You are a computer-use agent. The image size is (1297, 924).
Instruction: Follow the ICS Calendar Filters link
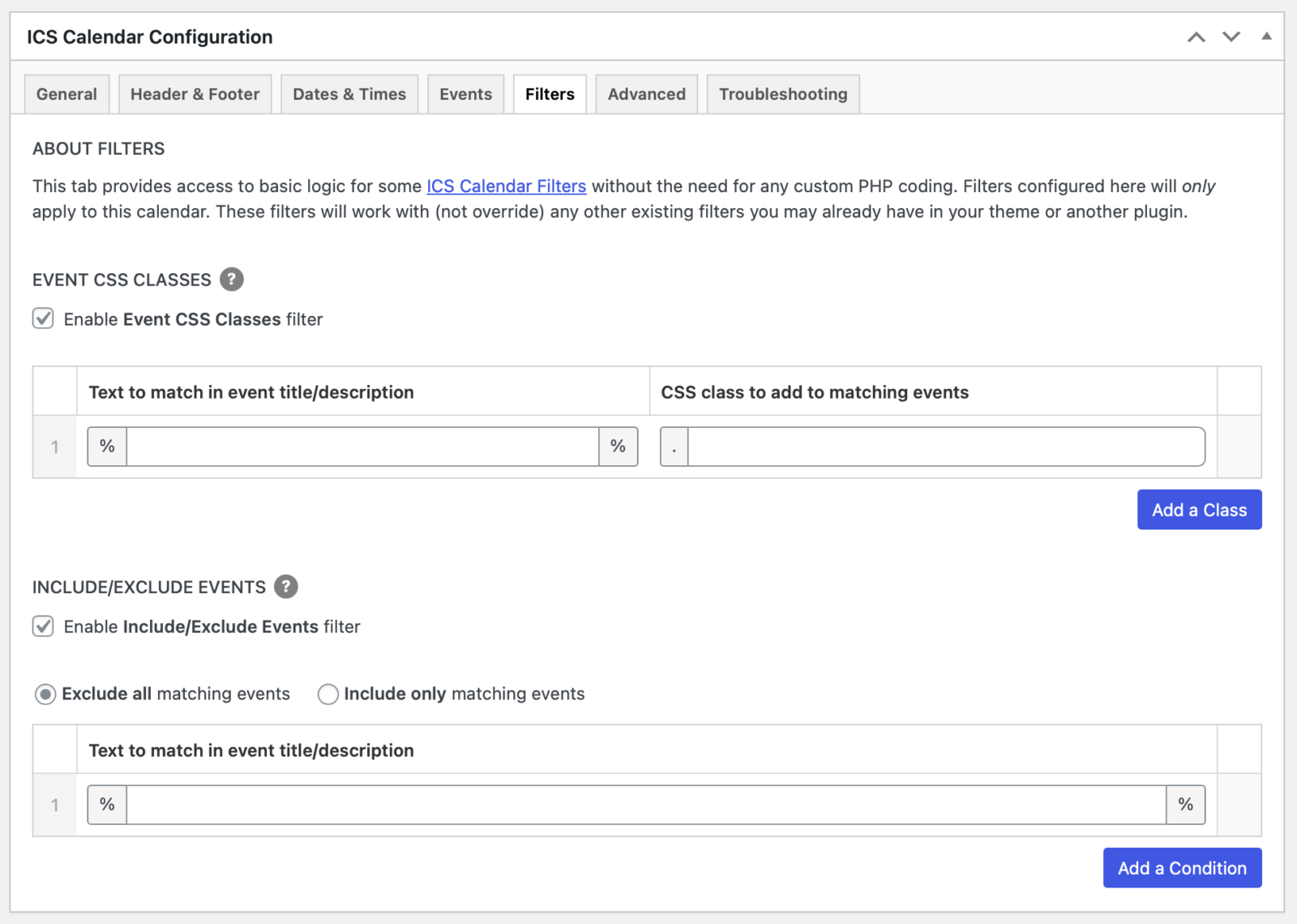507,186
